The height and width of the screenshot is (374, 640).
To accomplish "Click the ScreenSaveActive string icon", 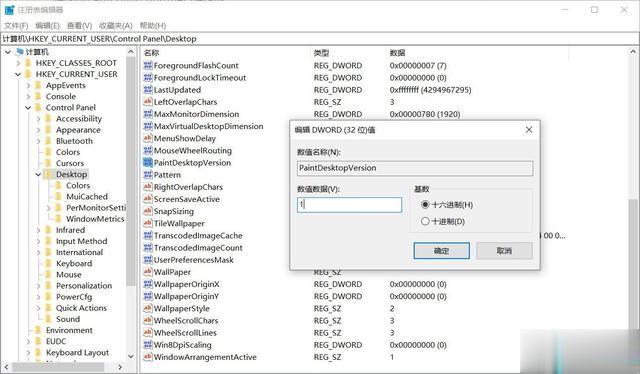I will 148,199.
